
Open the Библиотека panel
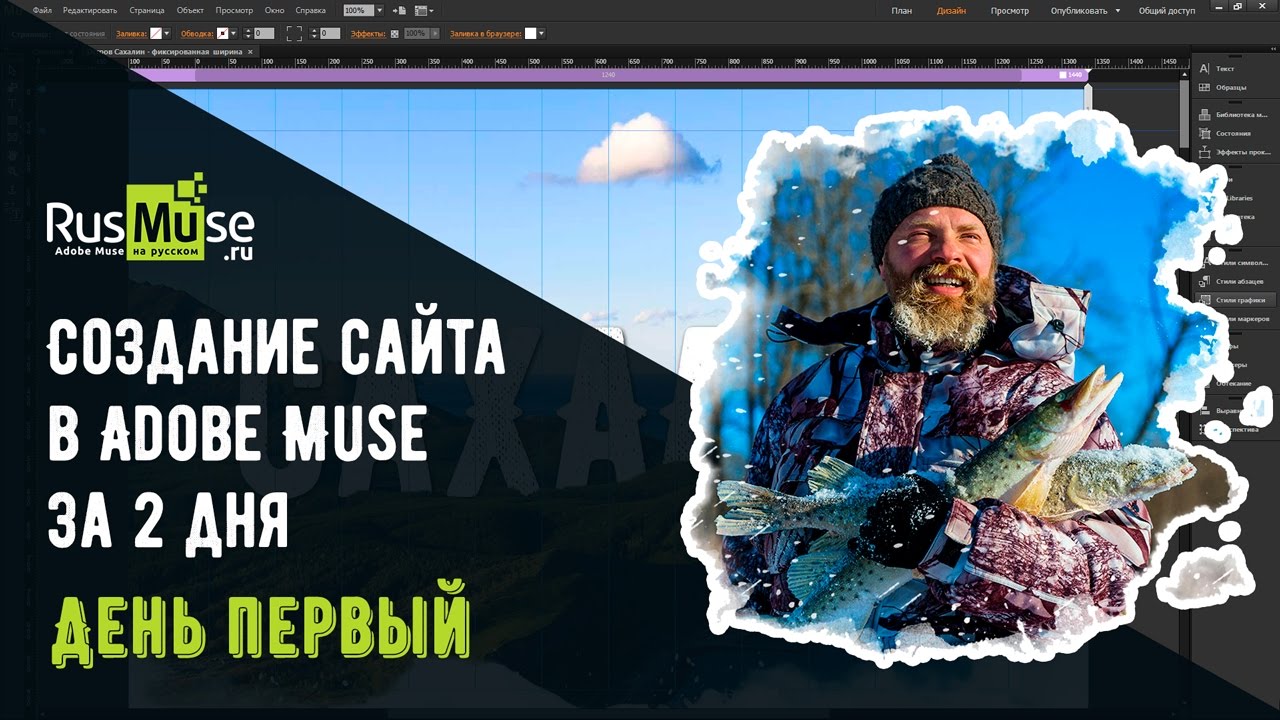pos(1234,115)
